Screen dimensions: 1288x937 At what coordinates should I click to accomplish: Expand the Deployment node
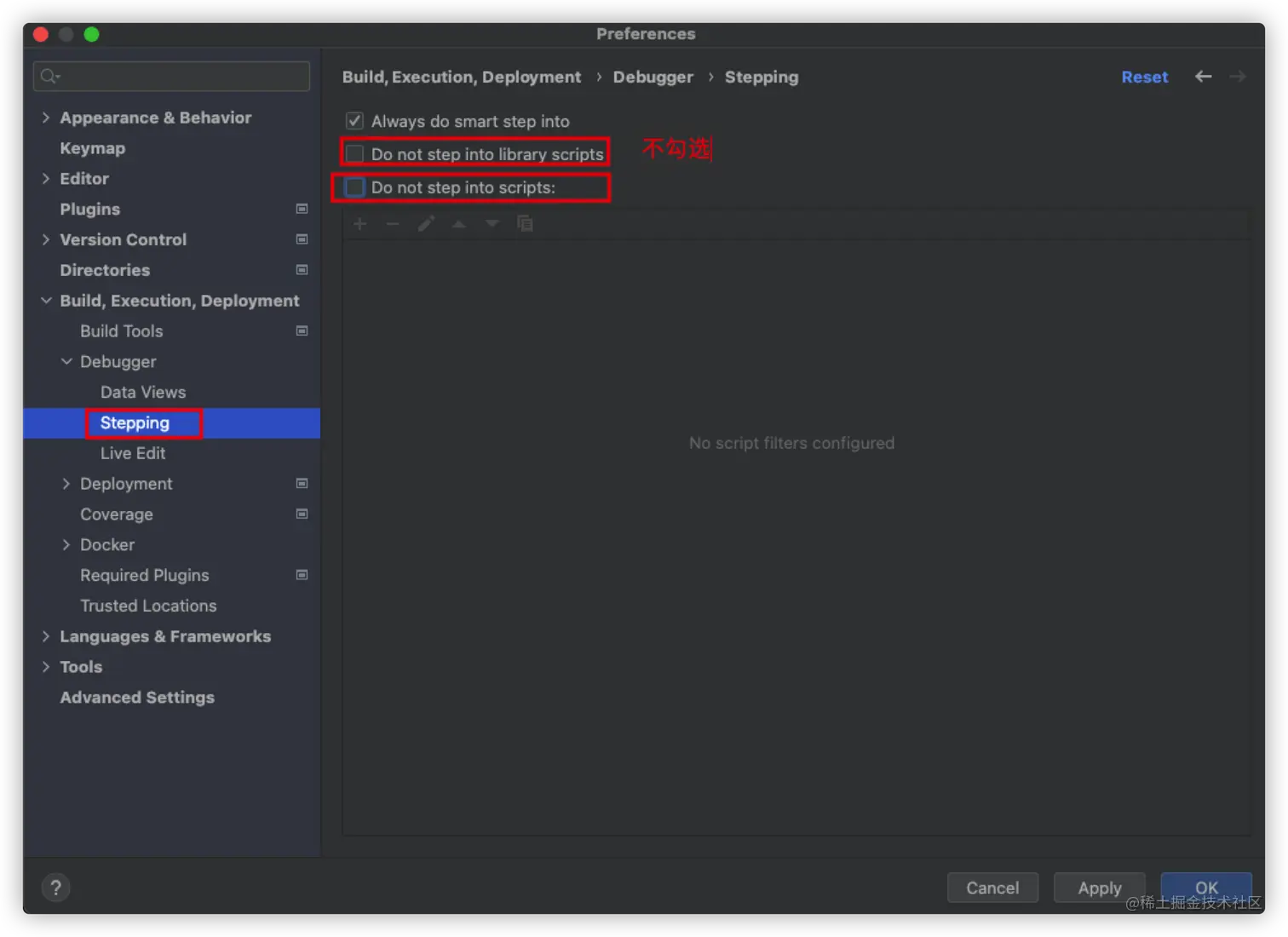66,484
